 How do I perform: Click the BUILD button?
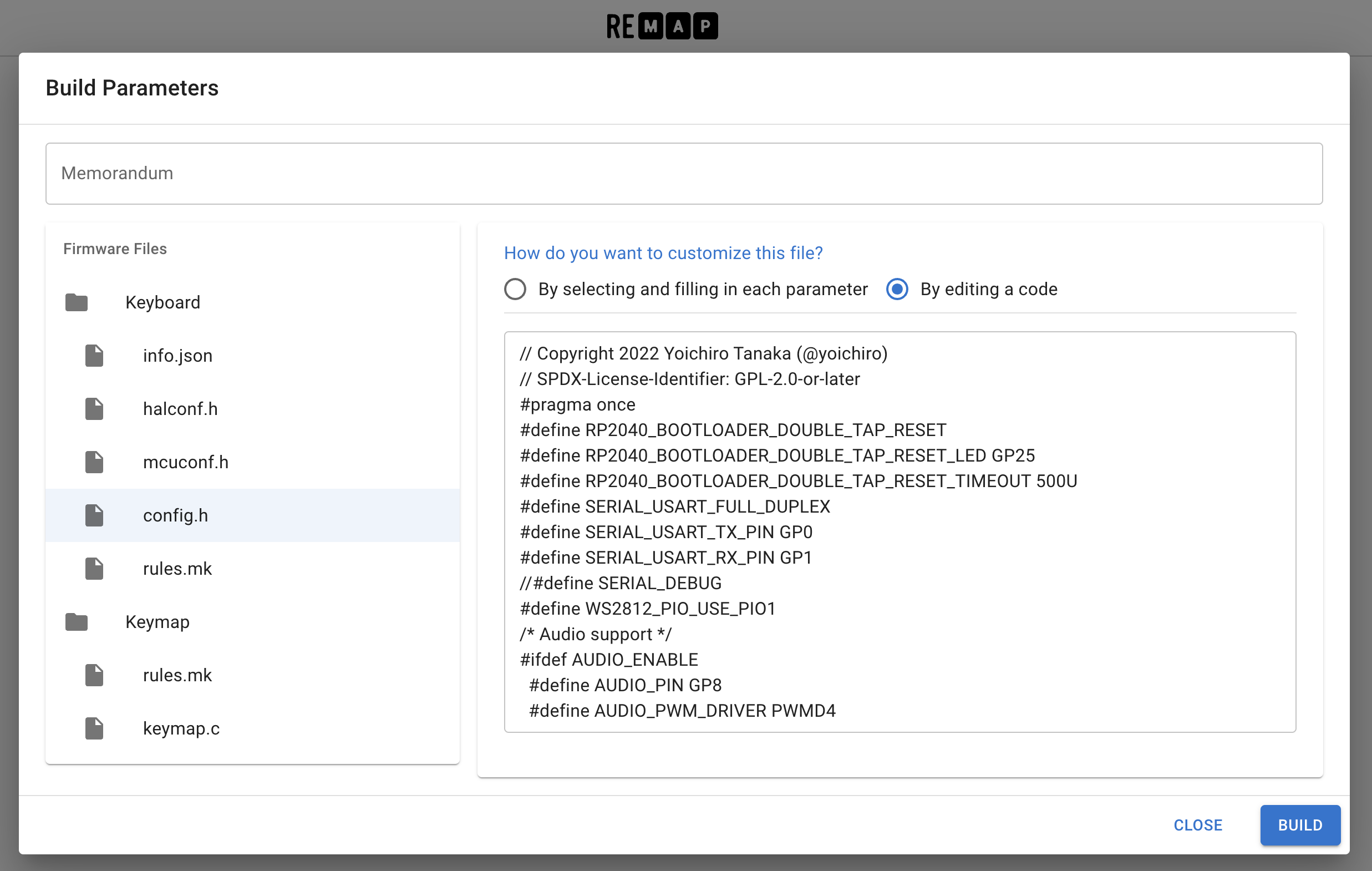[1300, 825]
